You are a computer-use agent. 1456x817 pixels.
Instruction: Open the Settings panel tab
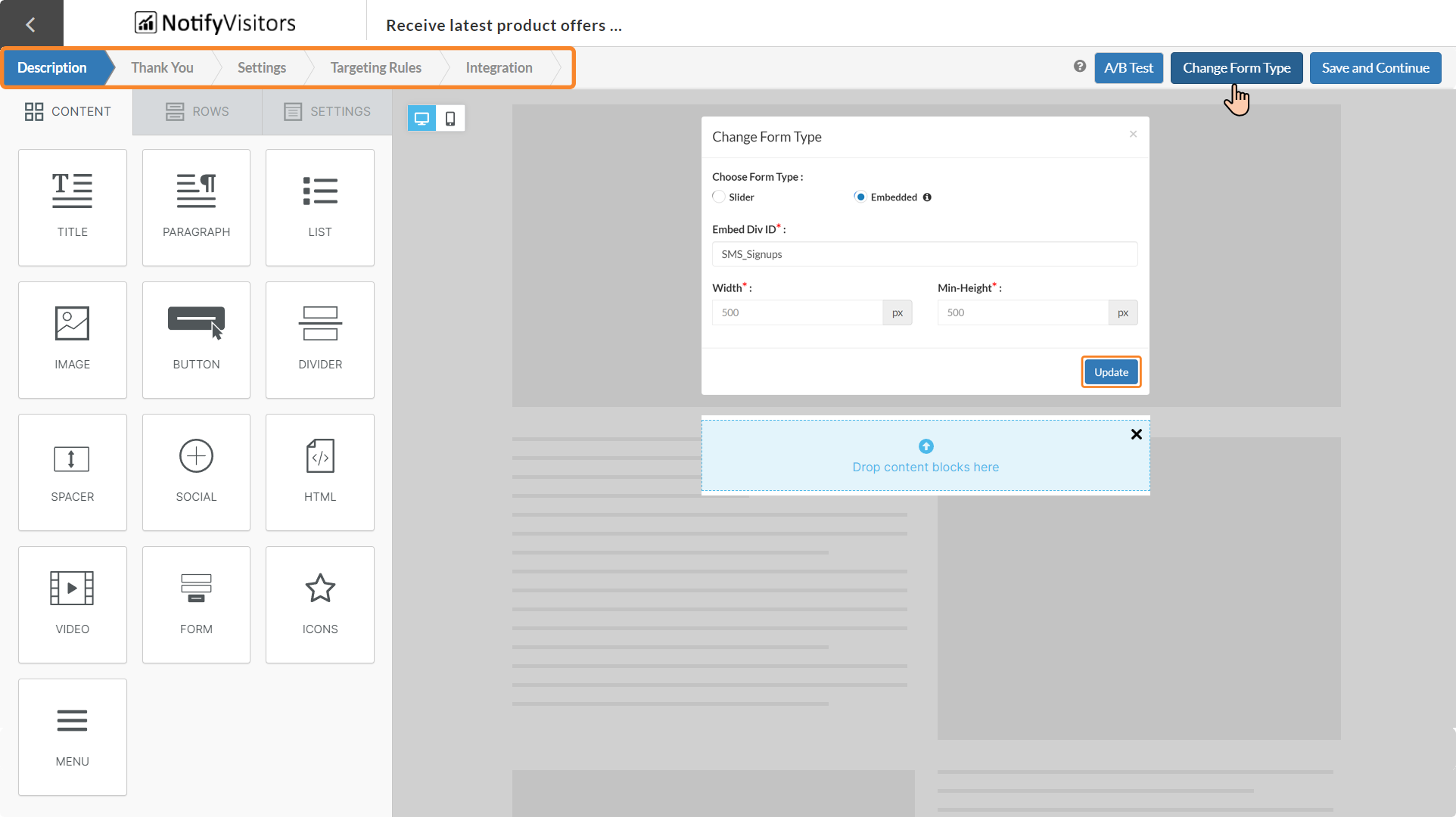[327, 111]
